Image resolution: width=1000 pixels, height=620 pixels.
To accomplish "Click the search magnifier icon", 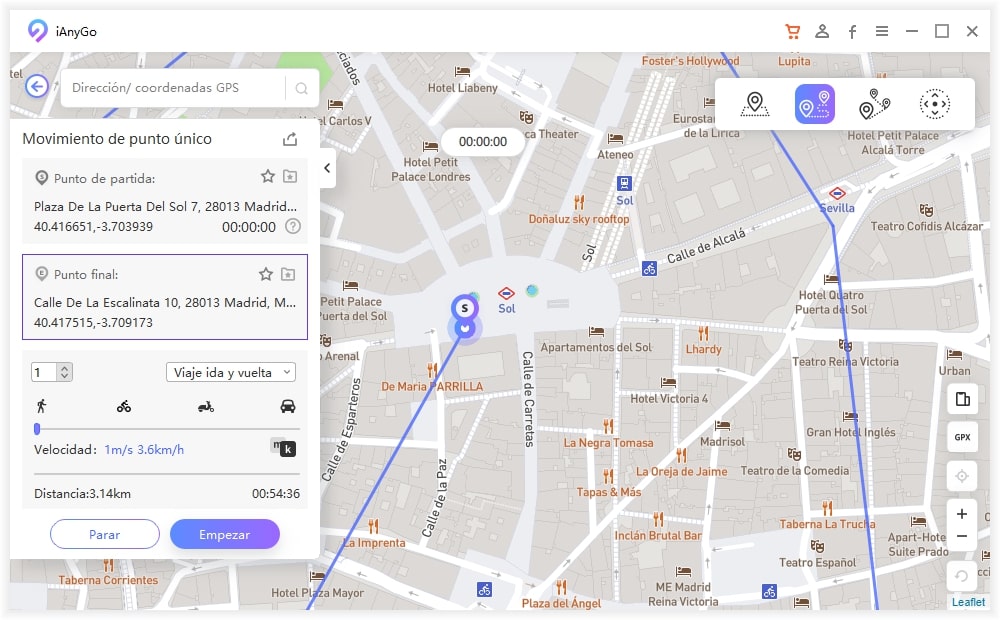I will coord(302,89).
